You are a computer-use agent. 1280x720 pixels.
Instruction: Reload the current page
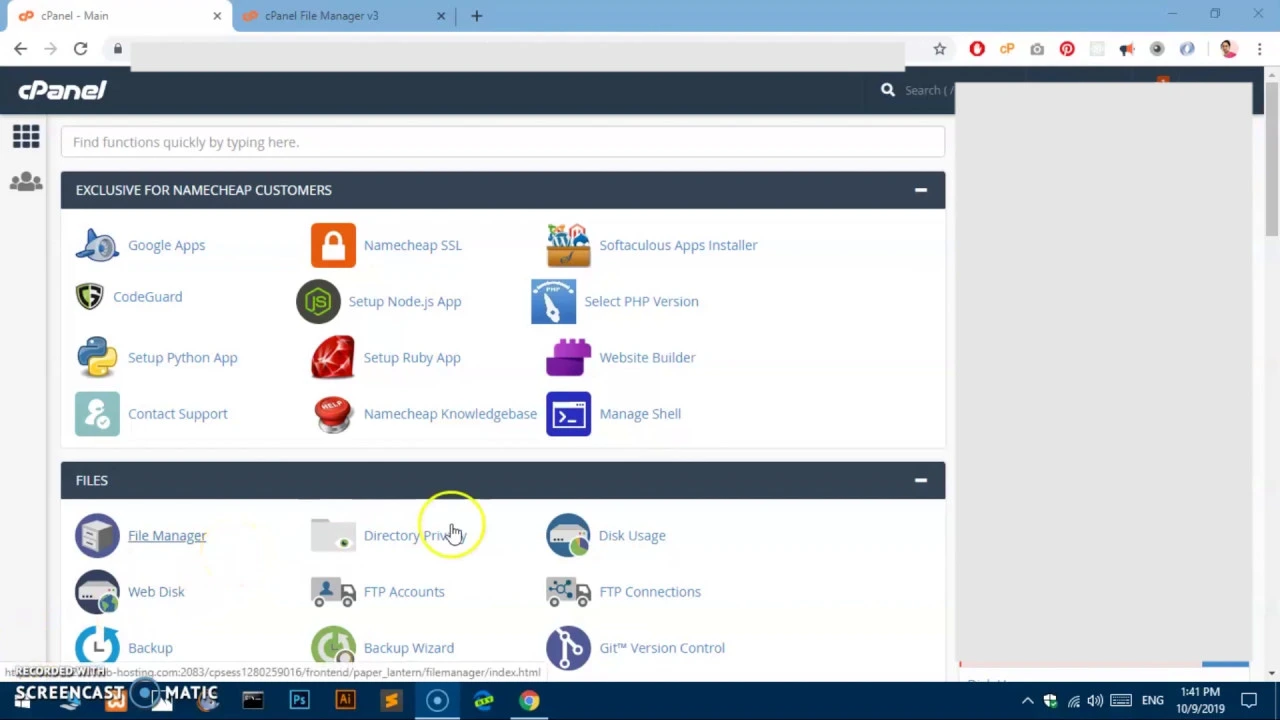tap(81, 48)
